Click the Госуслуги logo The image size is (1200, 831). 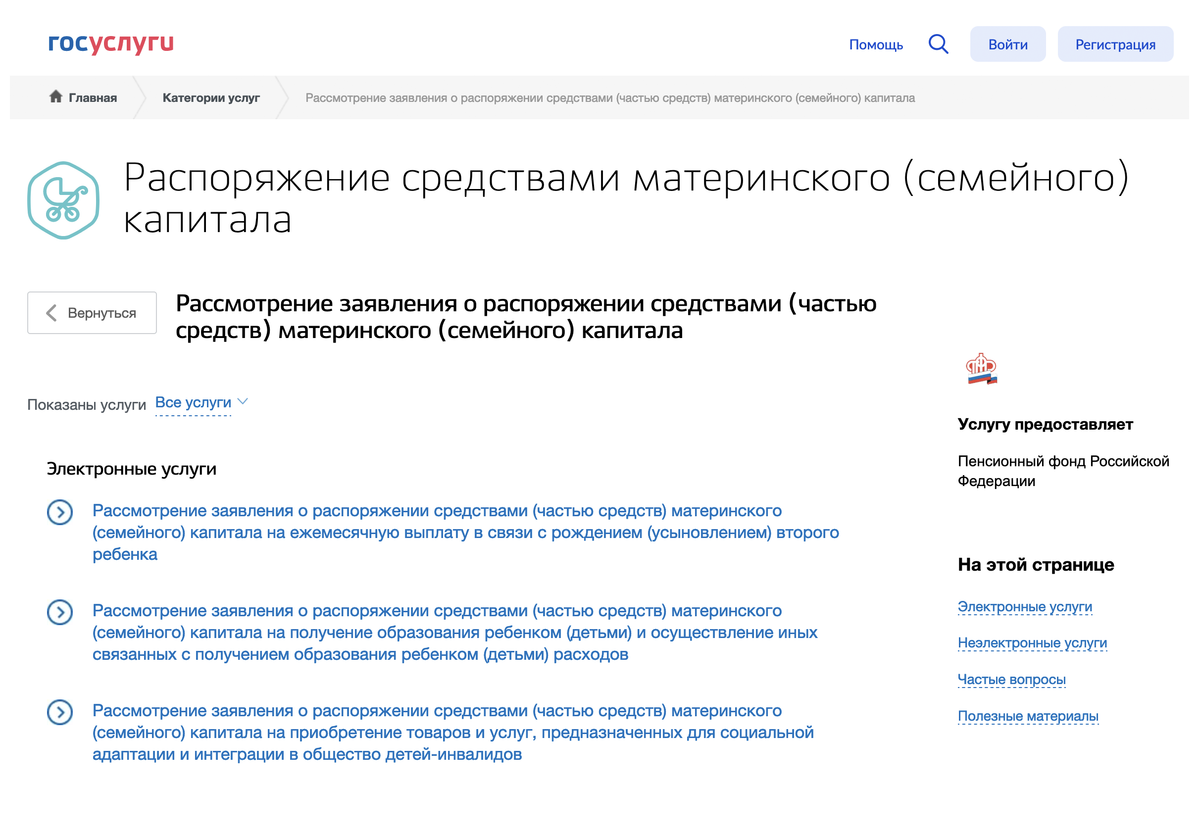(x=111, y=44)
